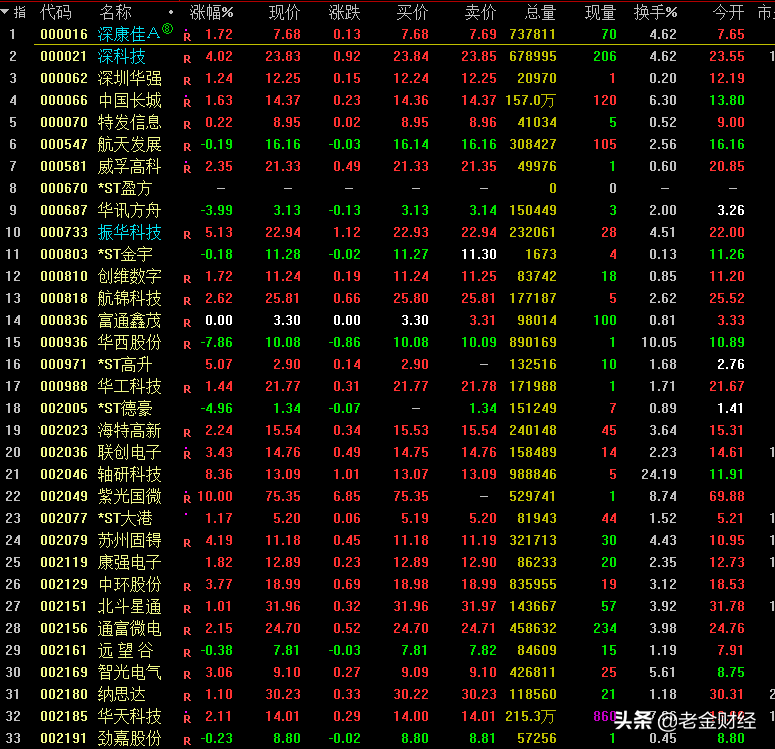Select stock code 000936
775x749 pixels.
pyautogui.click(x=64, y=342)
